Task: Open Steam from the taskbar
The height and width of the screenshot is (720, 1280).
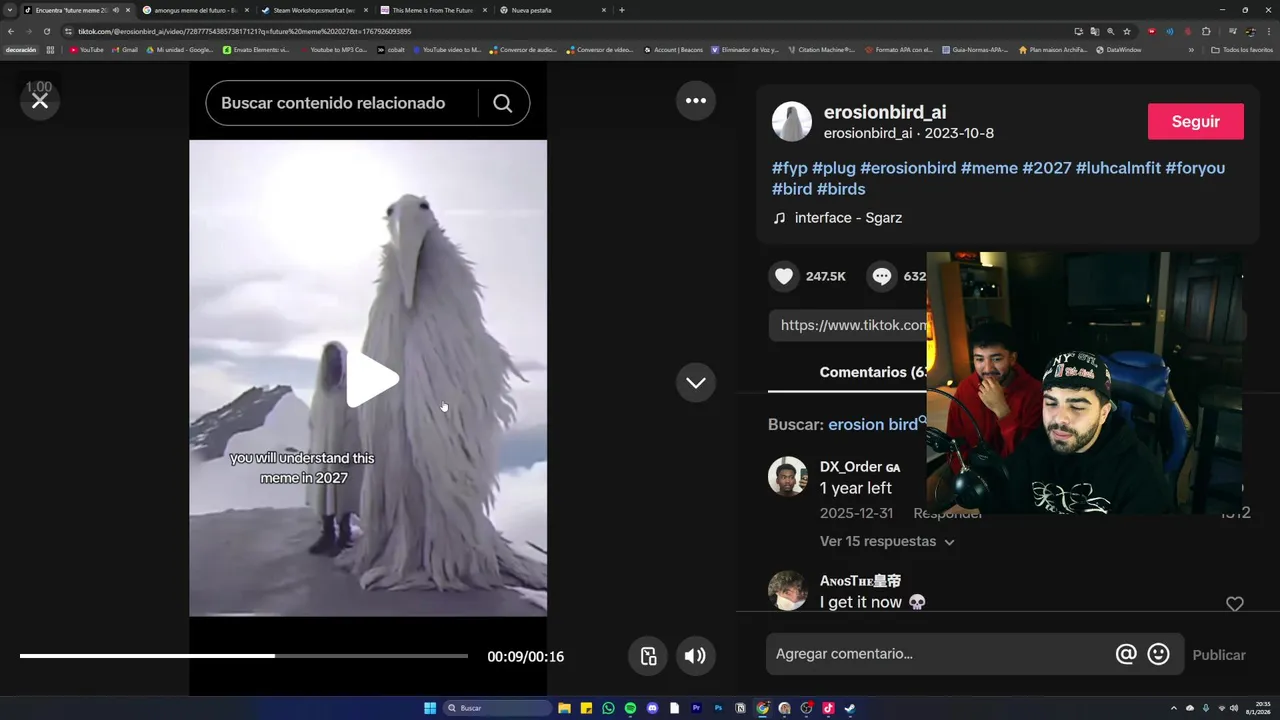Action: click(850, 708)
